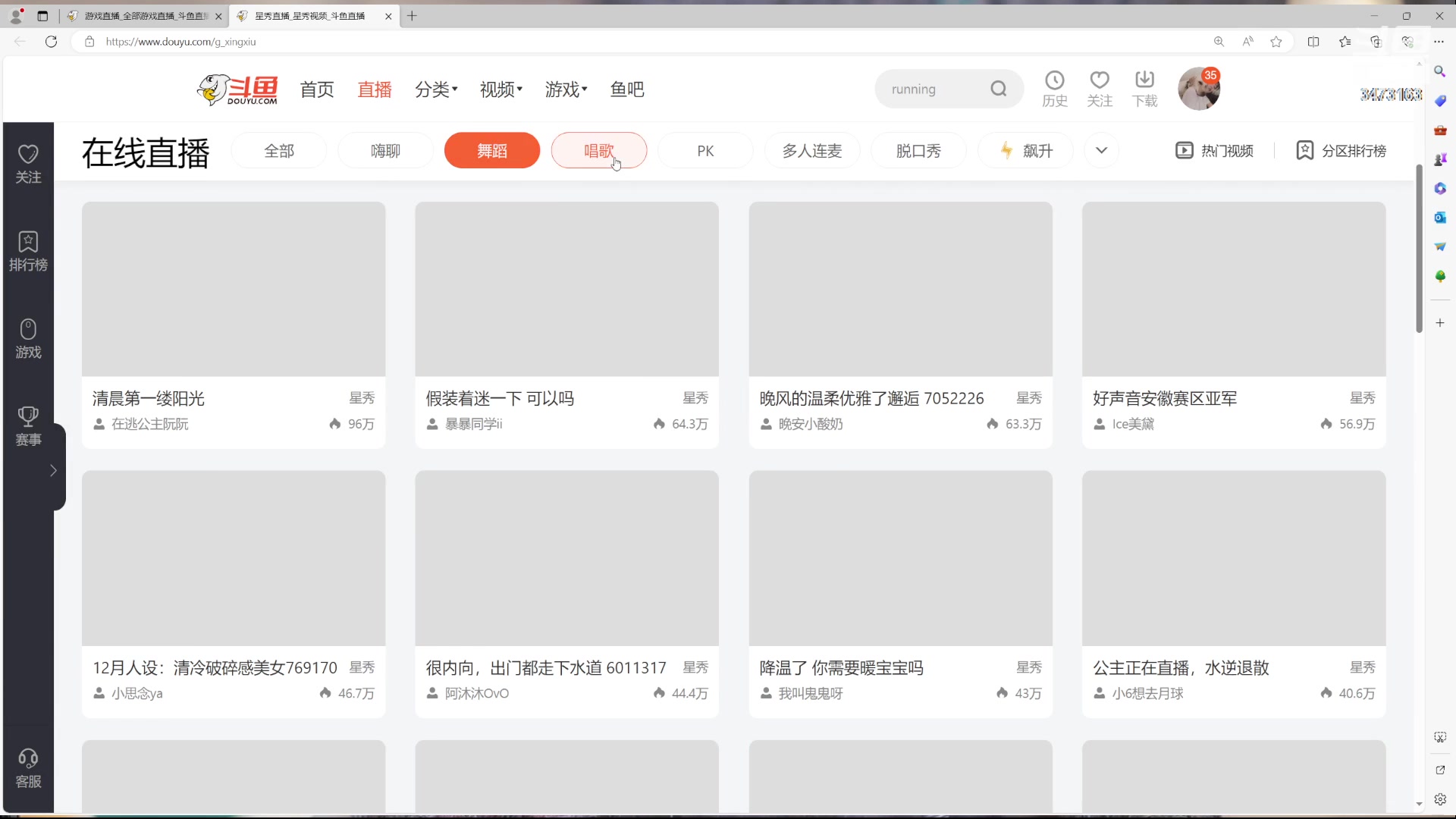Open 赛事 in the left sidebar
Viewport: 1456px width, 819px height.
click(28, 426)
